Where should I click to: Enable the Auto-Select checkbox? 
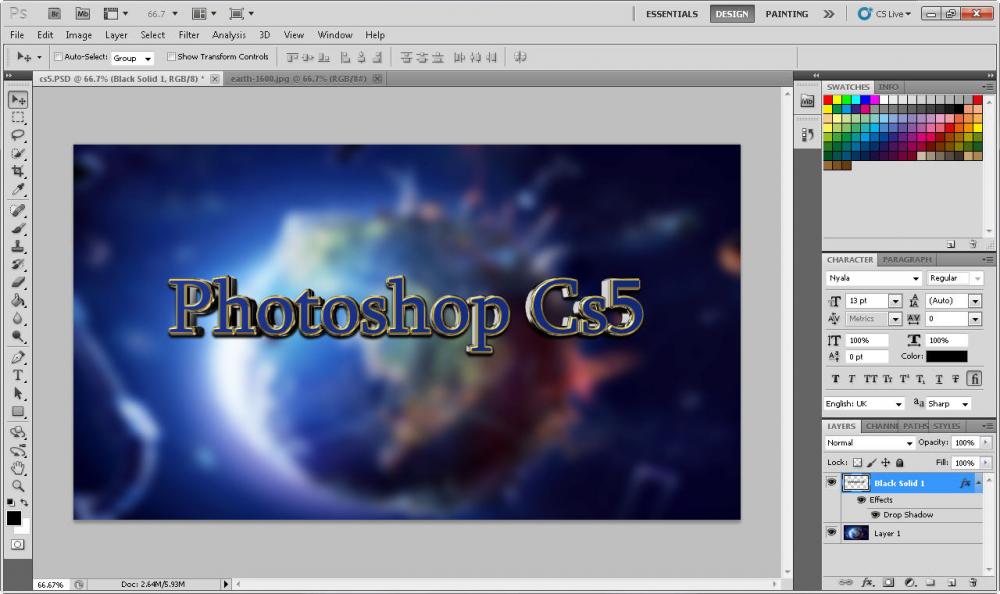point(58,57)
